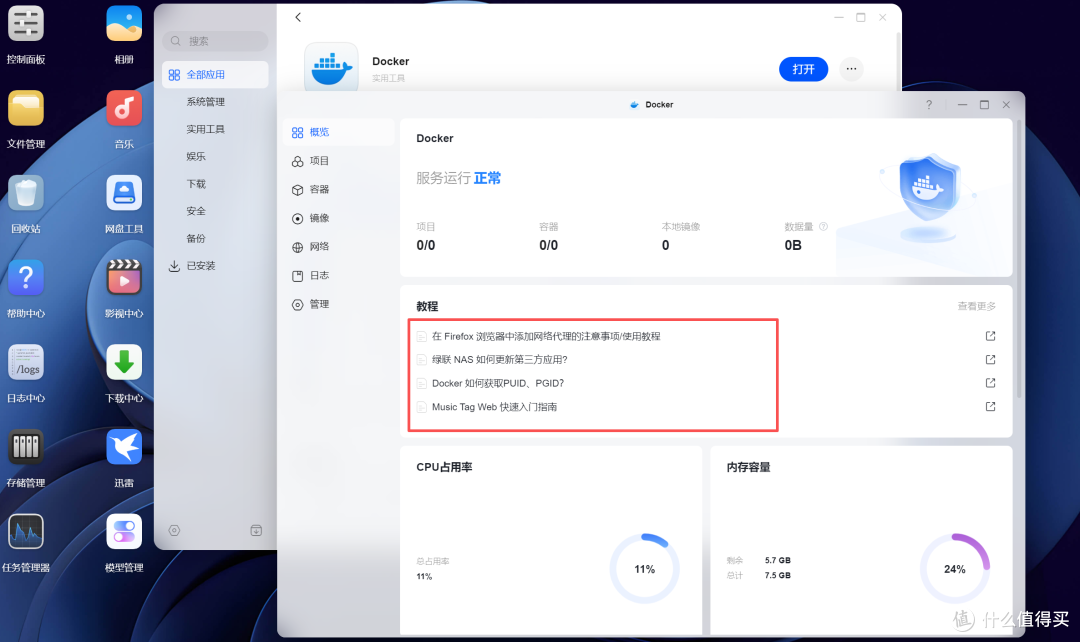Open the 相册 photo app icon
The width and height of the screenshot is (1080, 642).
pyautogui.click(x=124, y=24)
